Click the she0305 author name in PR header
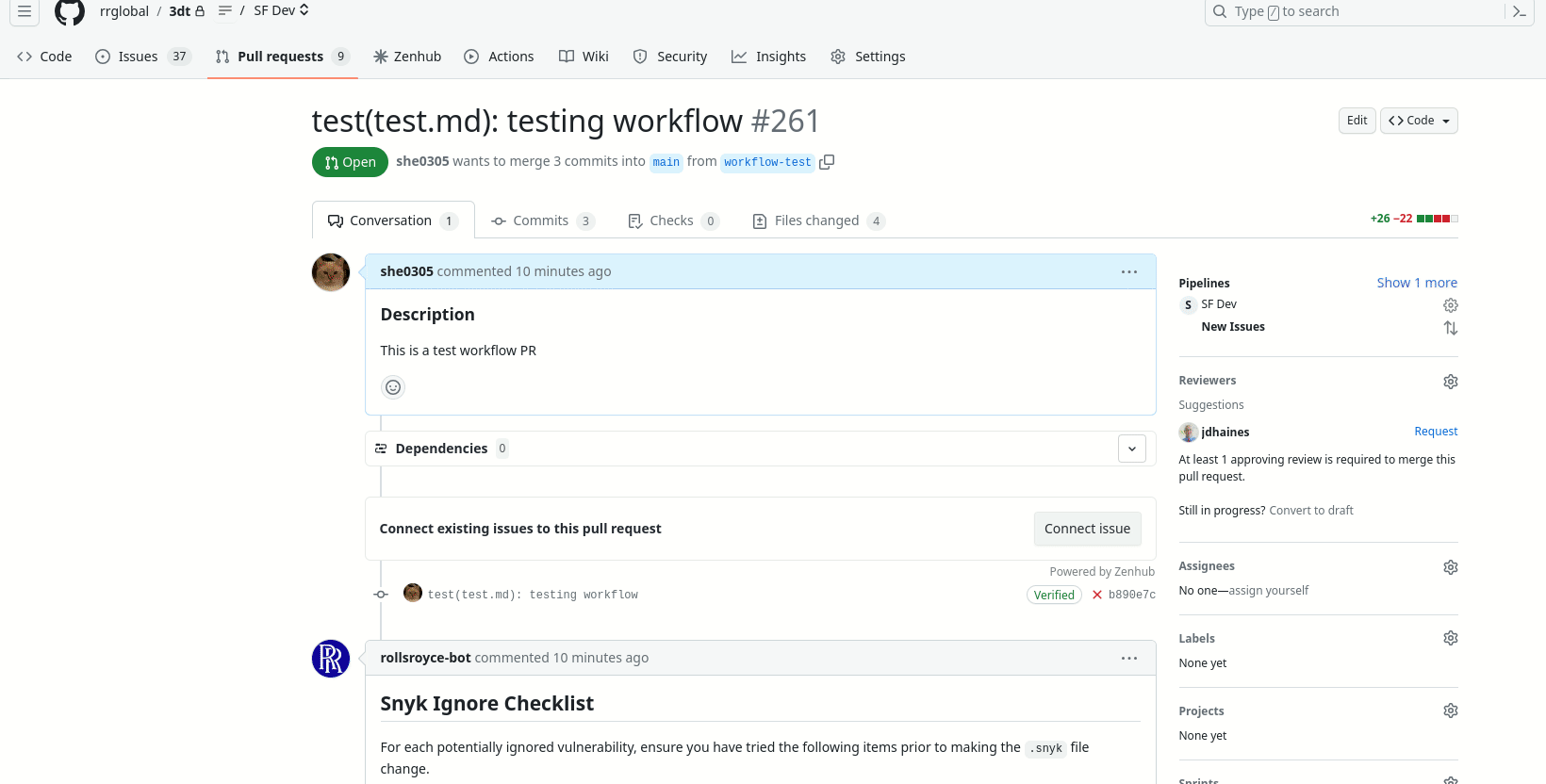This screenshot has height=784, width=1546. point(422,161)
